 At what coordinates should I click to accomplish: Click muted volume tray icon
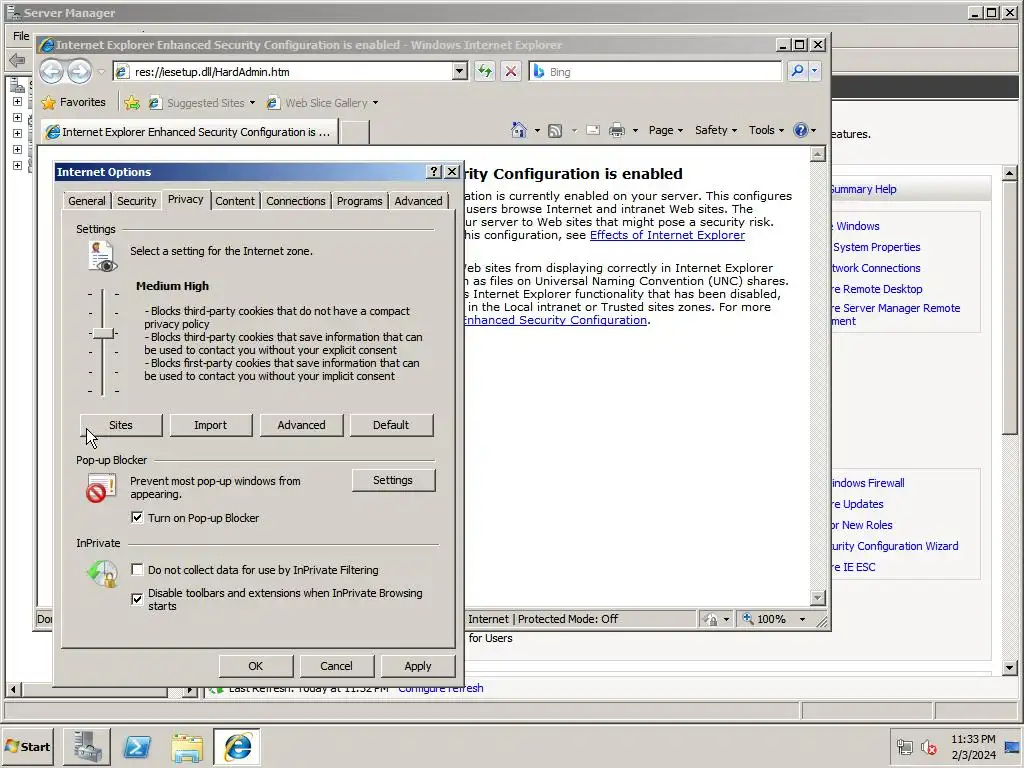coord(928,746)
